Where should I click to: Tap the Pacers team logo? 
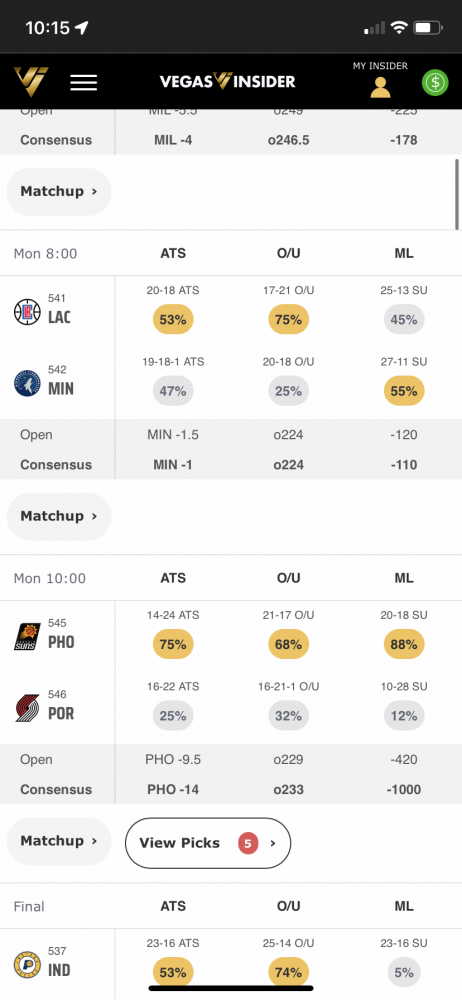click(x=27, y=965)
